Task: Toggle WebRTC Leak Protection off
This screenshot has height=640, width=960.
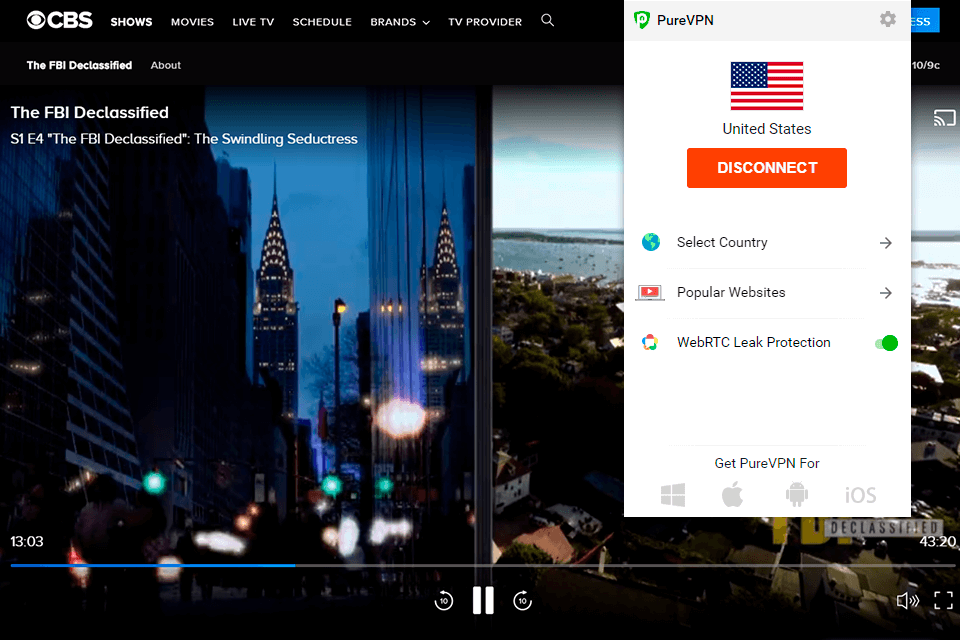Action: (886, 342)
